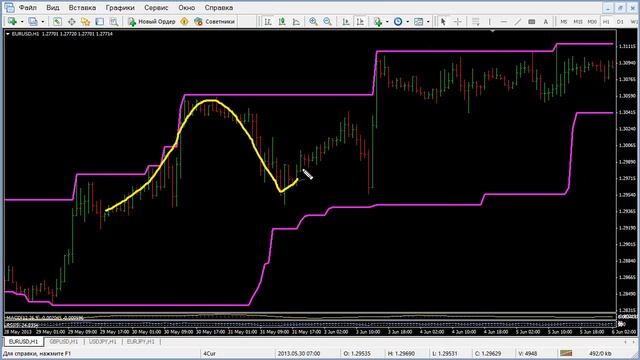The height and width of the screenshot is (360, 640).
Task: Toggle the Terminal panel icon
Action: 100,22
